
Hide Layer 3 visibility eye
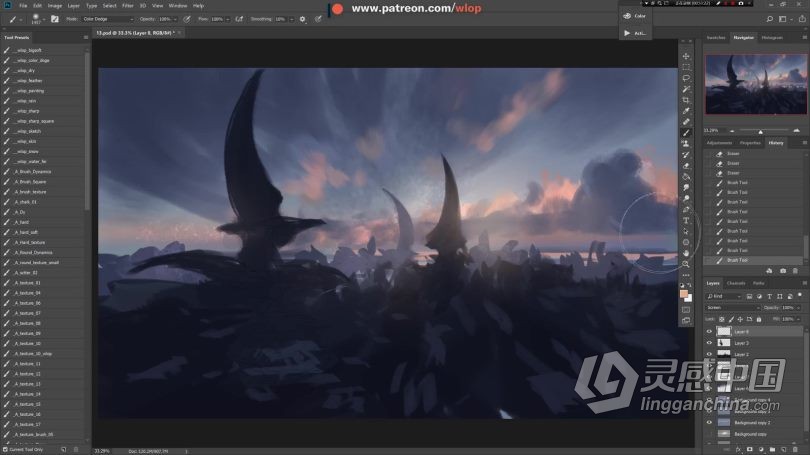click(709, 343)
